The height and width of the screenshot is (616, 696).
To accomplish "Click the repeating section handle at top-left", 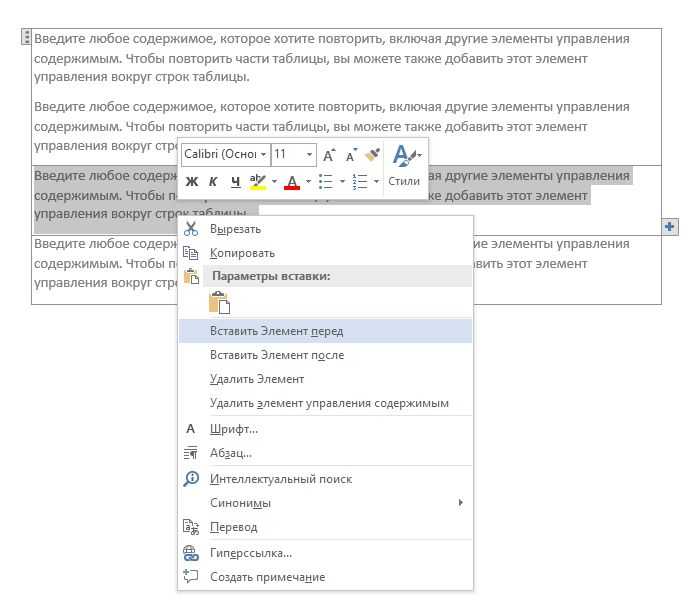I will pyautogui.click(x=26, y=37).
